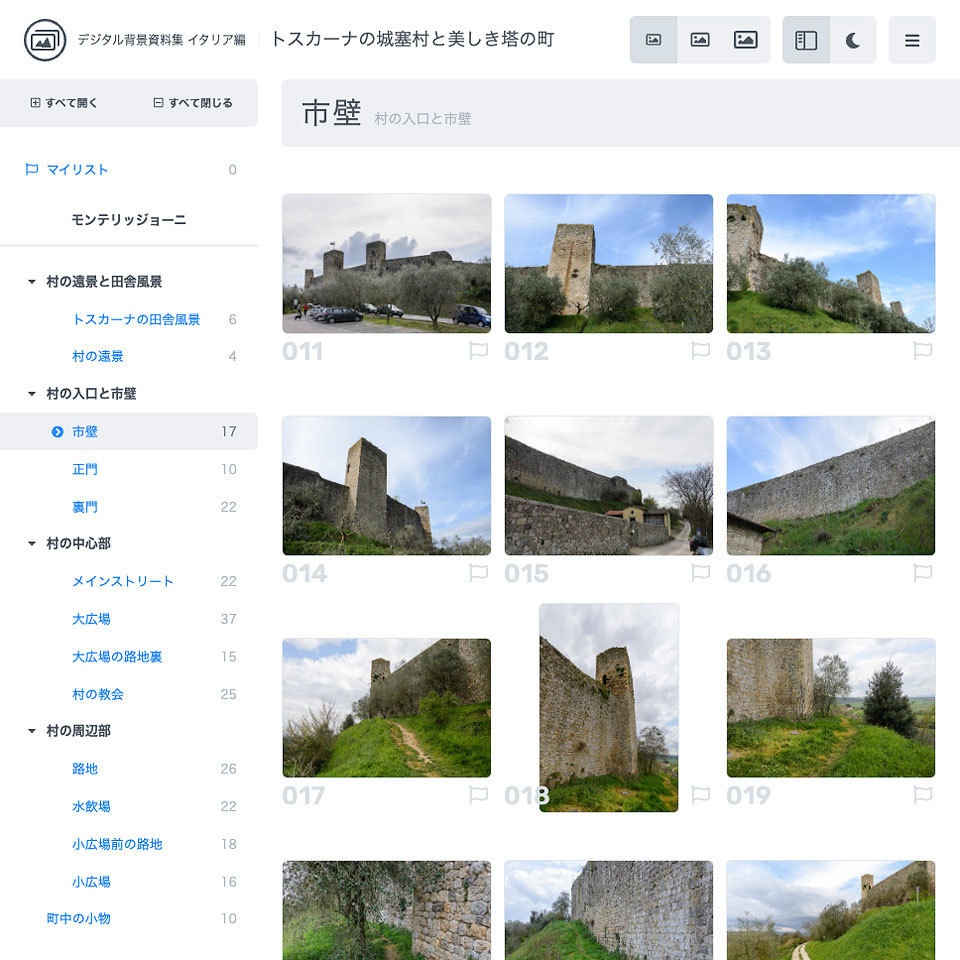Viewport: 960px width, 960px height.
Task: Open 小広場前の路地 category
Action: point(117,844)
